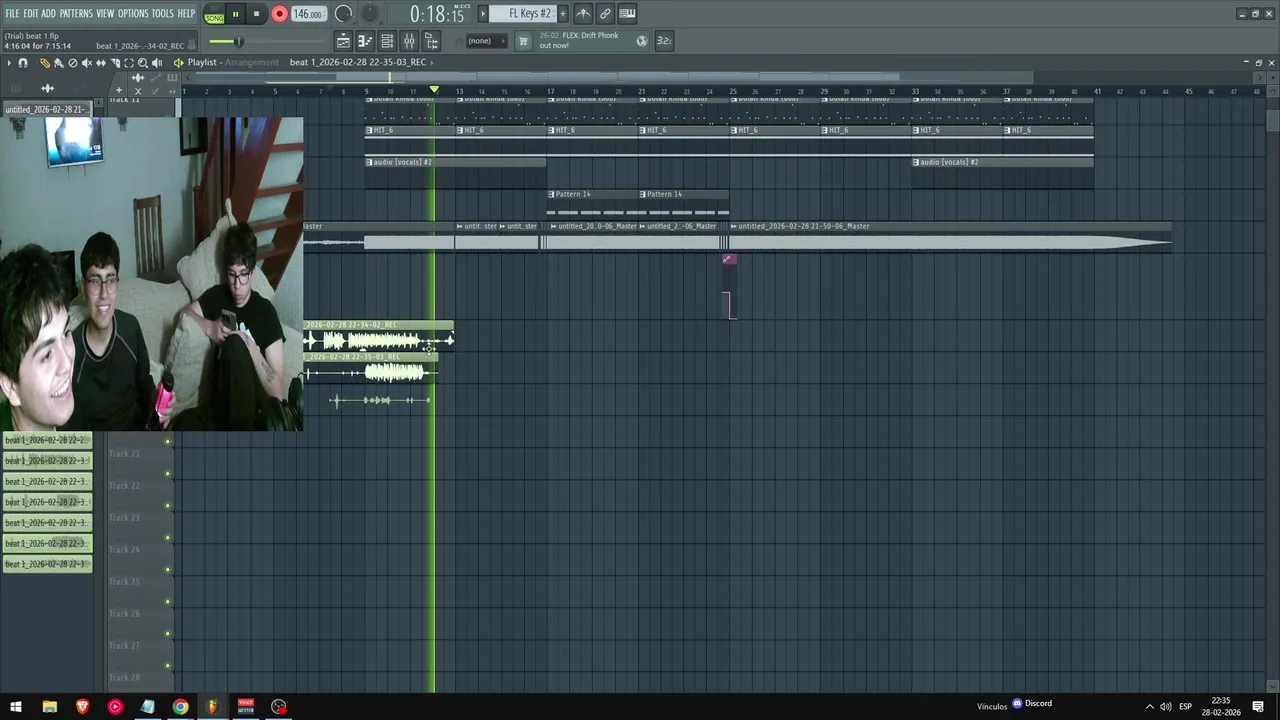Open Chrome from the taskbar

pos(180,707)
